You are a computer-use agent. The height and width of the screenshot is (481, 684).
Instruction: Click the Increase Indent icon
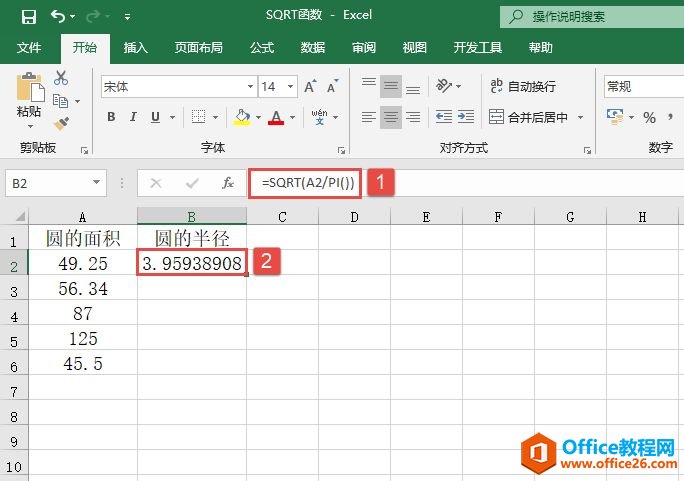(x=466, y=116)
